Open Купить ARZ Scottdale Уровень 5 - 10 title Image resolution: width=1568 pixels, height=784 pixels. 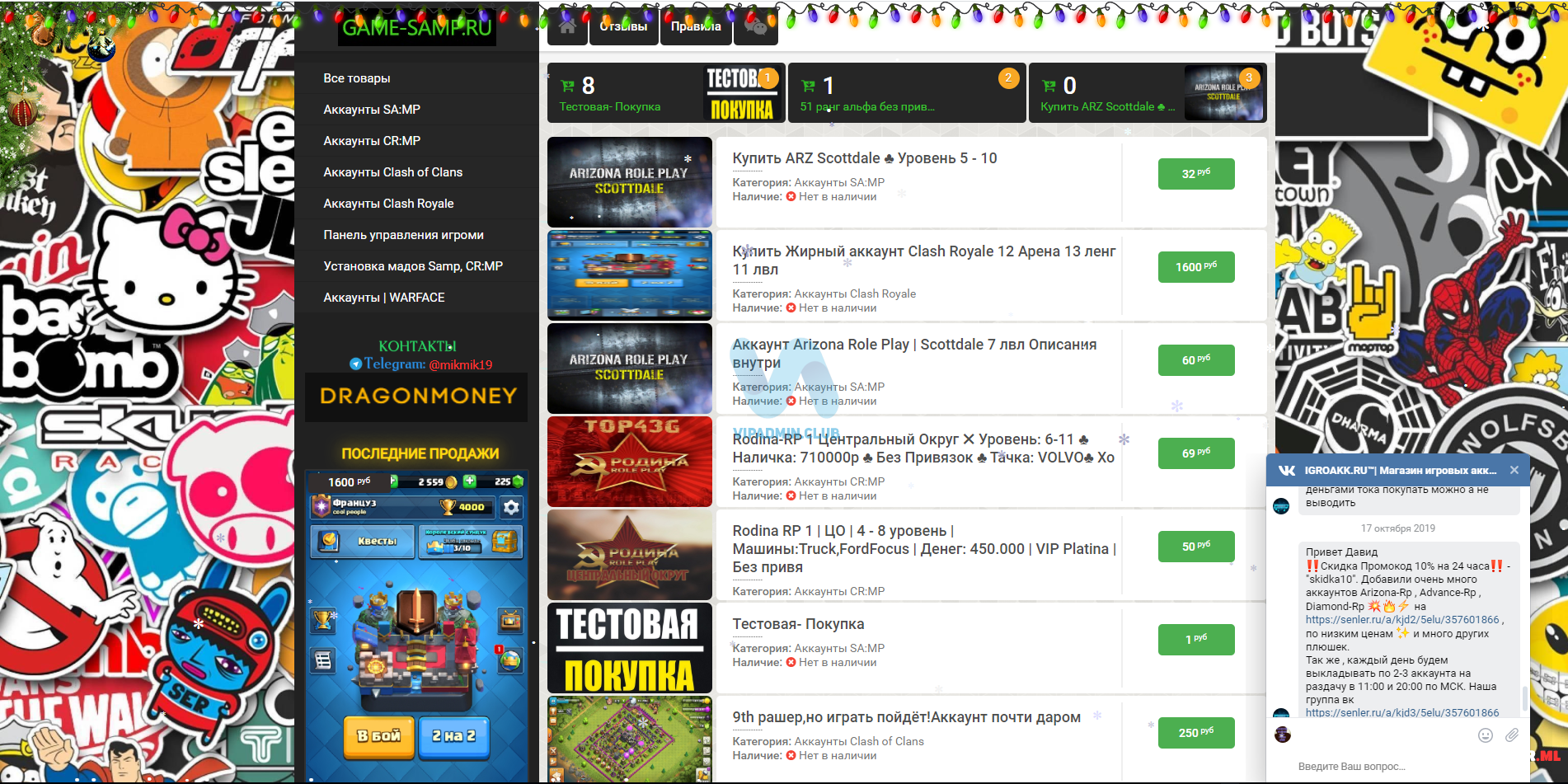(865, 158)
